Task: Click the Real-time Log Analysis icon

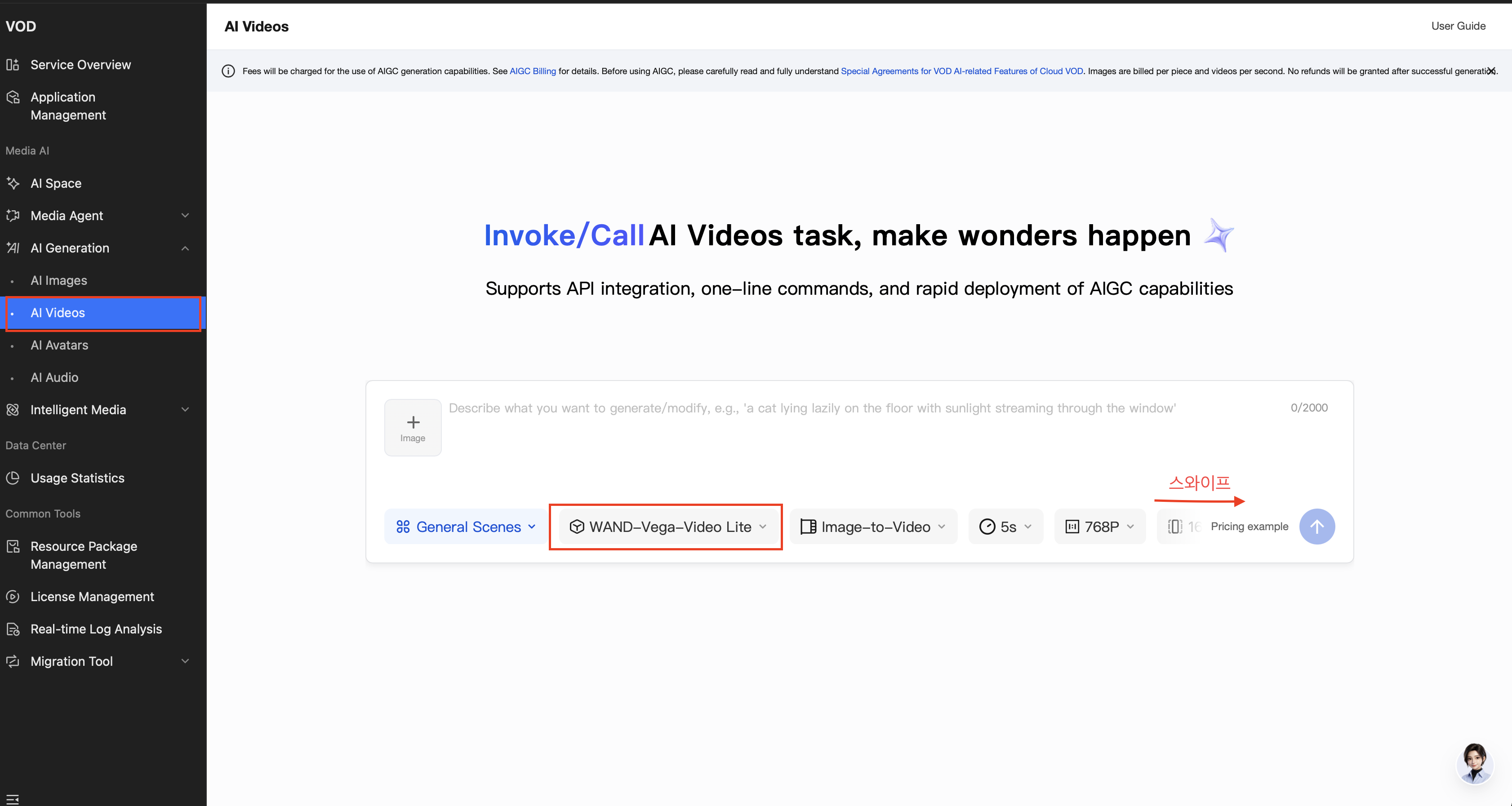Action: click(x=12, y=629)
